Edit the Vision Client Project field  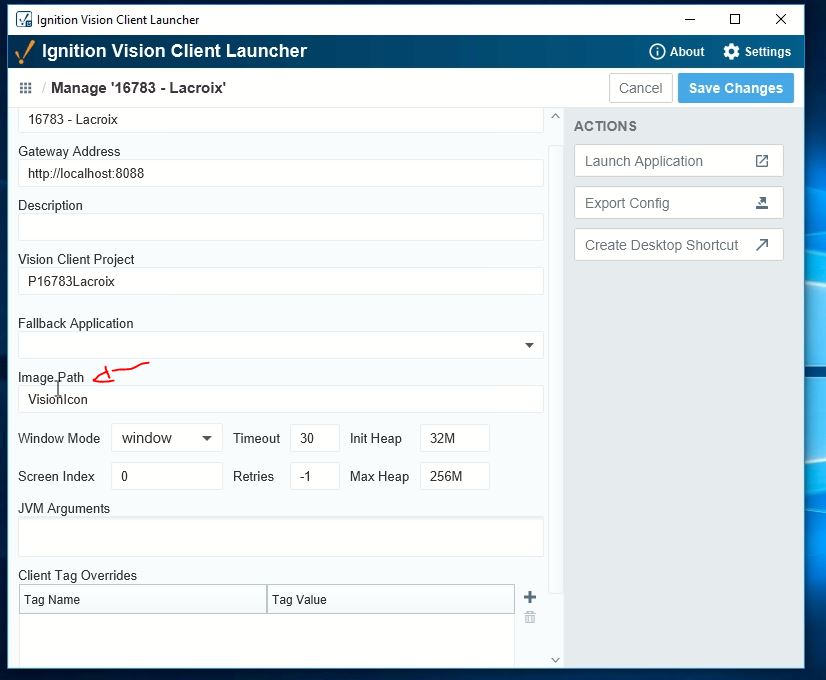[x=281, y=281]
